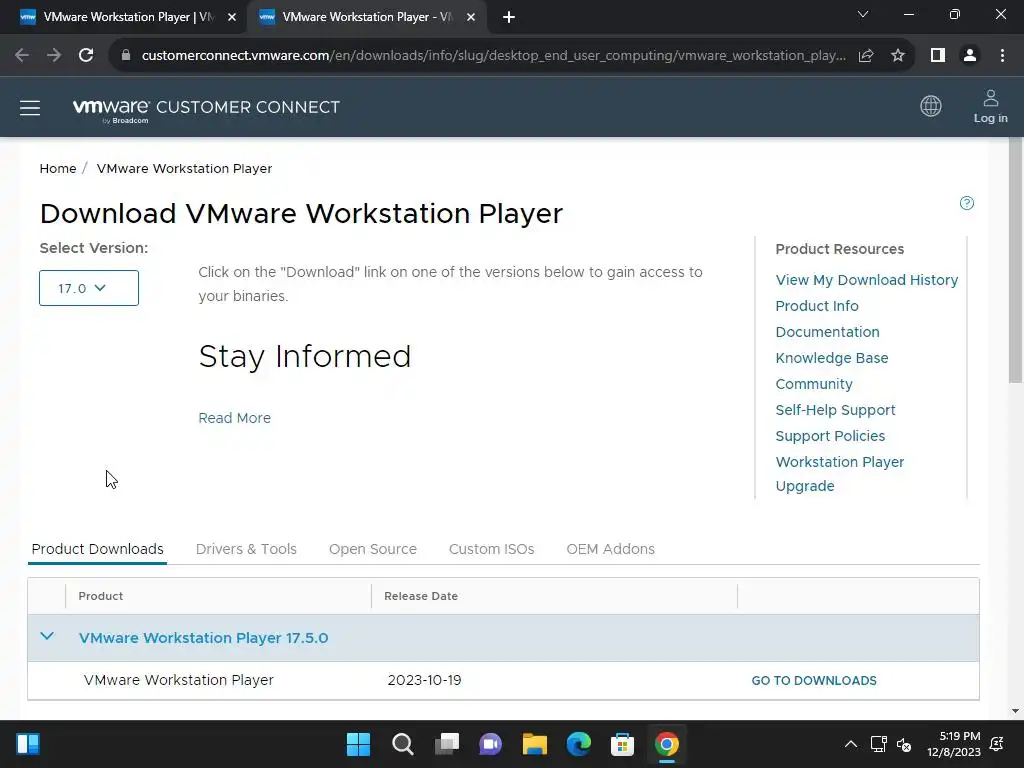Click the Product column header
The width and height of the screenshot is (1024, 768).
point(101,596)
